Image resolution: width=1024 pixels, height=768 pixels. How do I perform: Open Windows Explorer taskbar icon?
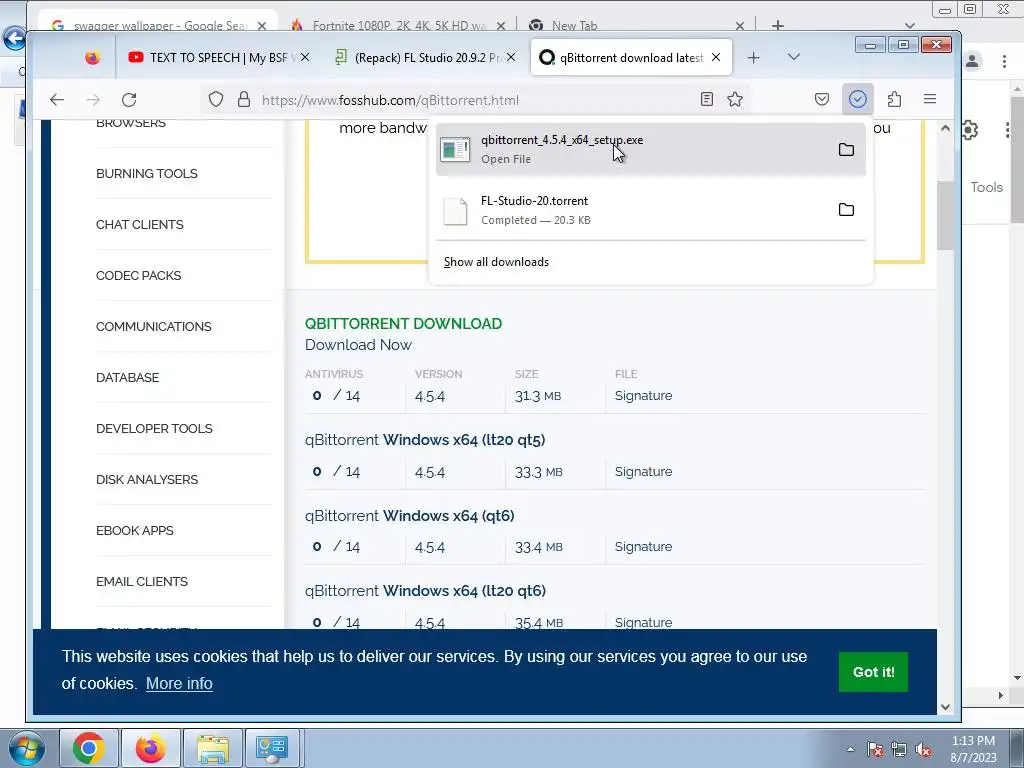[214, 748]
